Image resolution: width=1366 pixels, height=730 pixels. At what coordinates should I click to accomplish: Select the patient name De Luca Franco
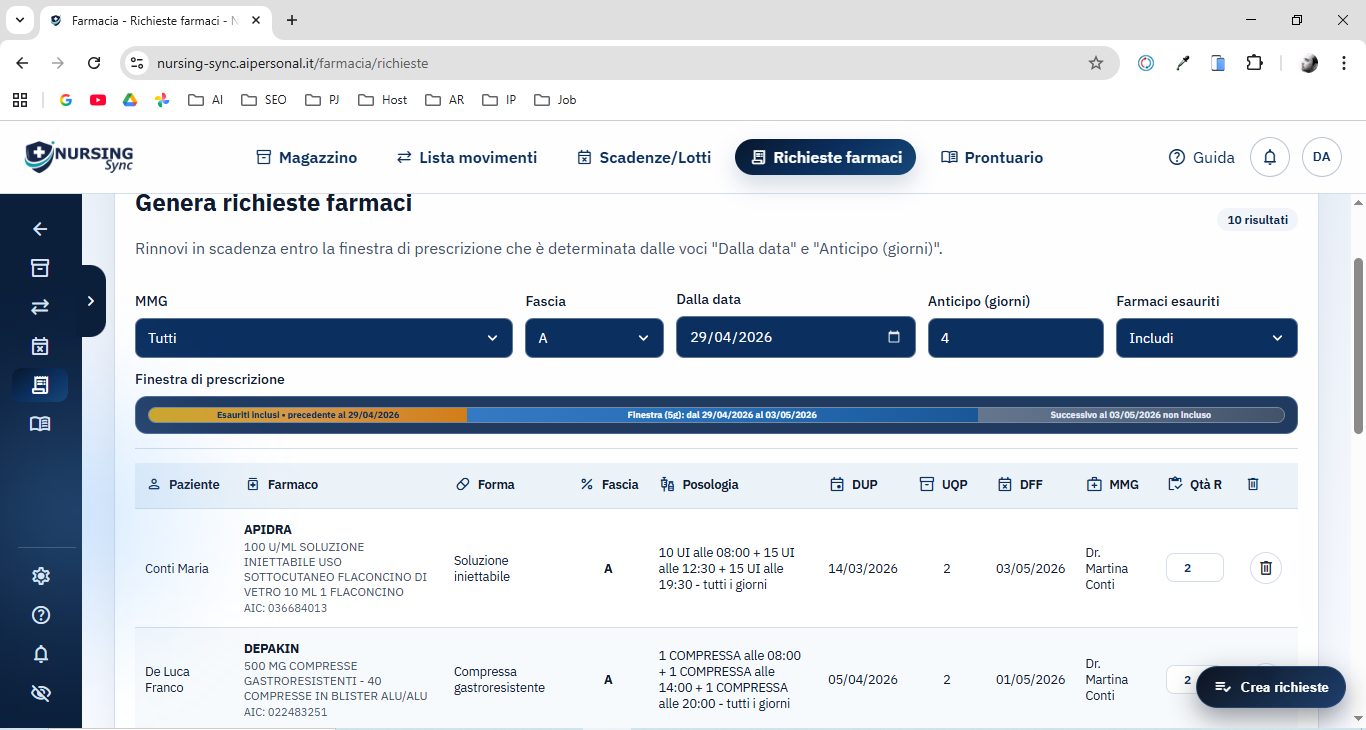[167, 680]
